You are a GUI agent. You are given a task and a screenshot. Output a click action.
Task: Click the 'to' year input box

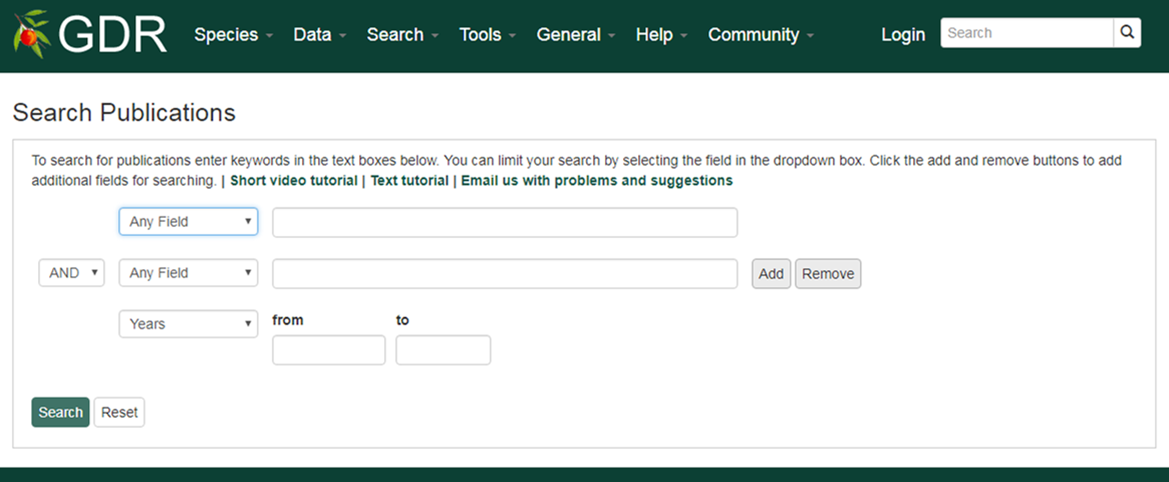click(x=443, y=350)
